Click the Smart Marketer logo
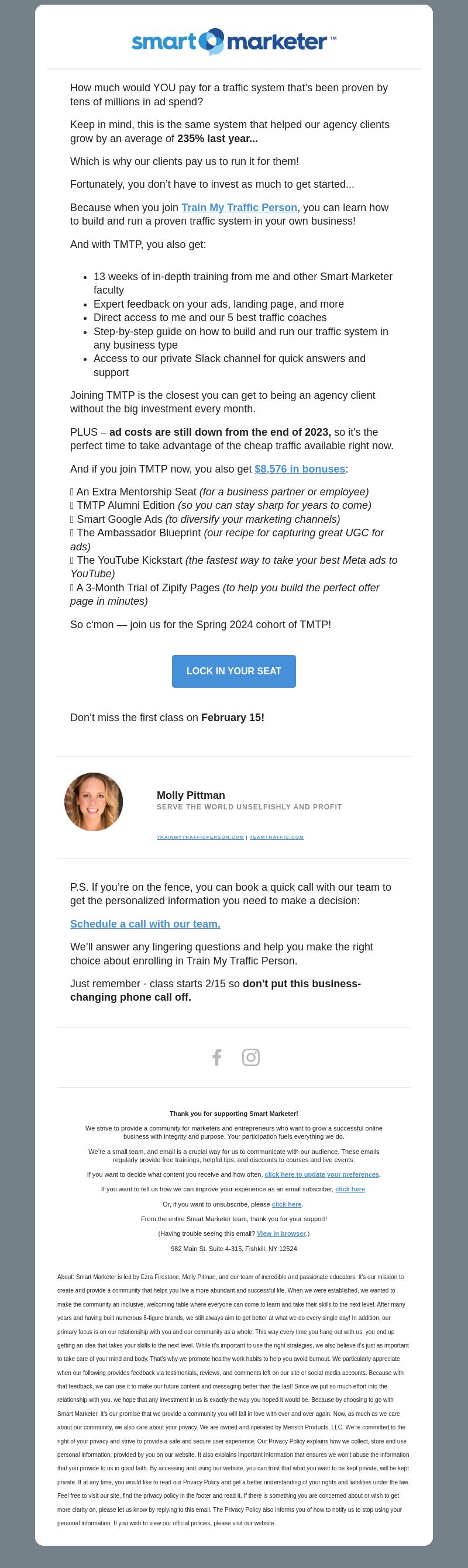The height and width of the screenshot is (1568, 468). (233, 42)
